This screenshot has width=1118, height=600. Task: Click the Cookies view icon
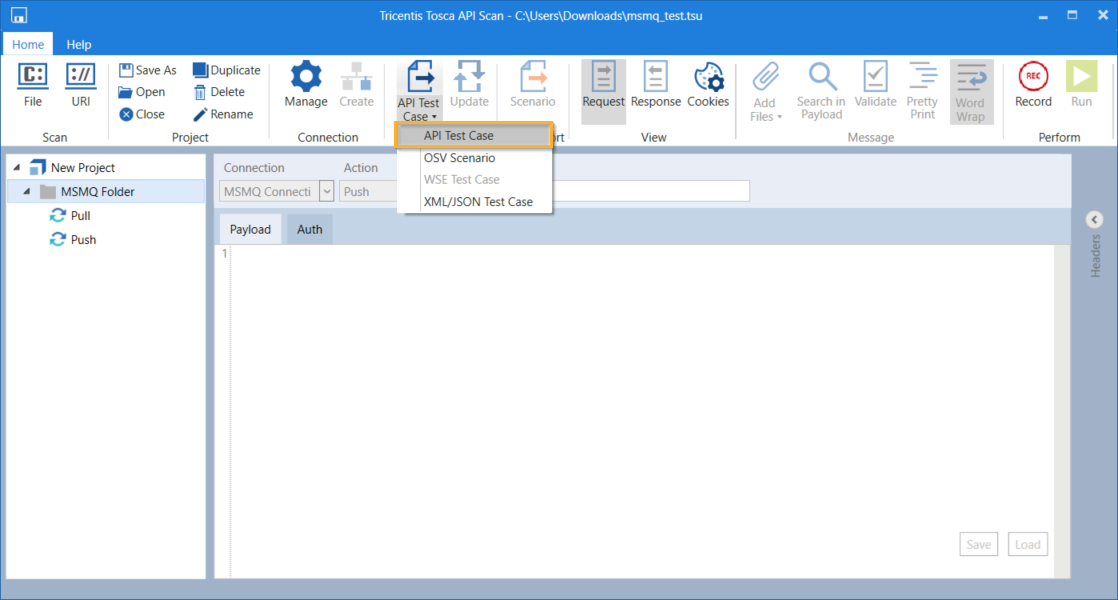pos(708,77)
